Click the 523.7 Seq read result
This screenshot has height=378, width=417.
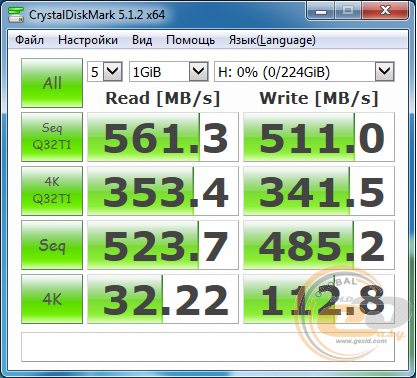point(163,245)
